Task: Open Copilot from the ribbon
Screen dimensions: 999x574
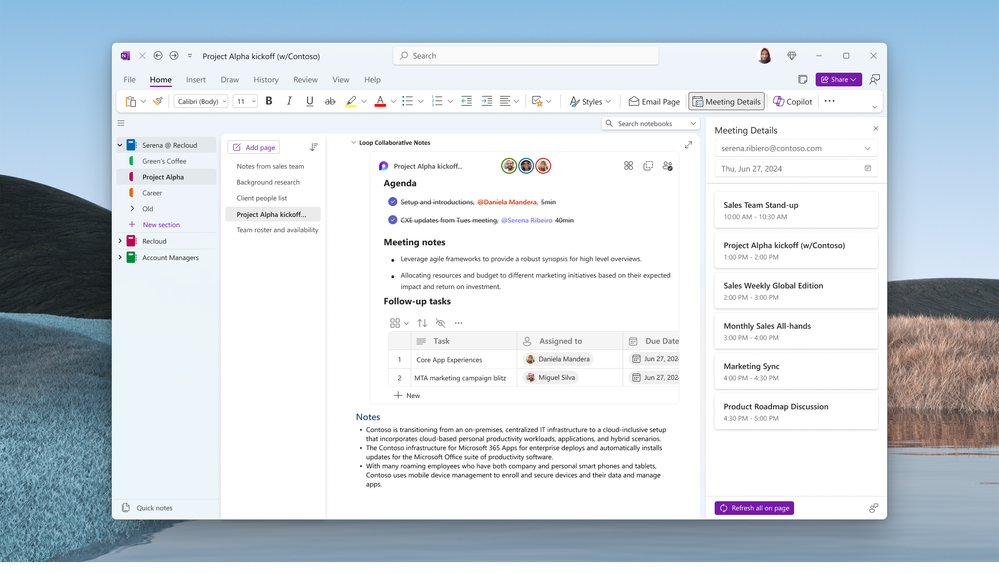Action: pos(793,101)
